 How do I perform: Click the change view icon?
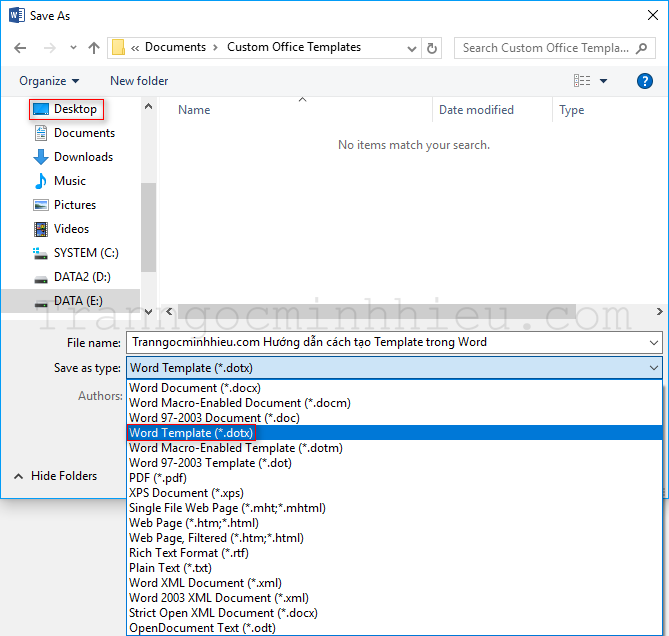click(582, 81)
